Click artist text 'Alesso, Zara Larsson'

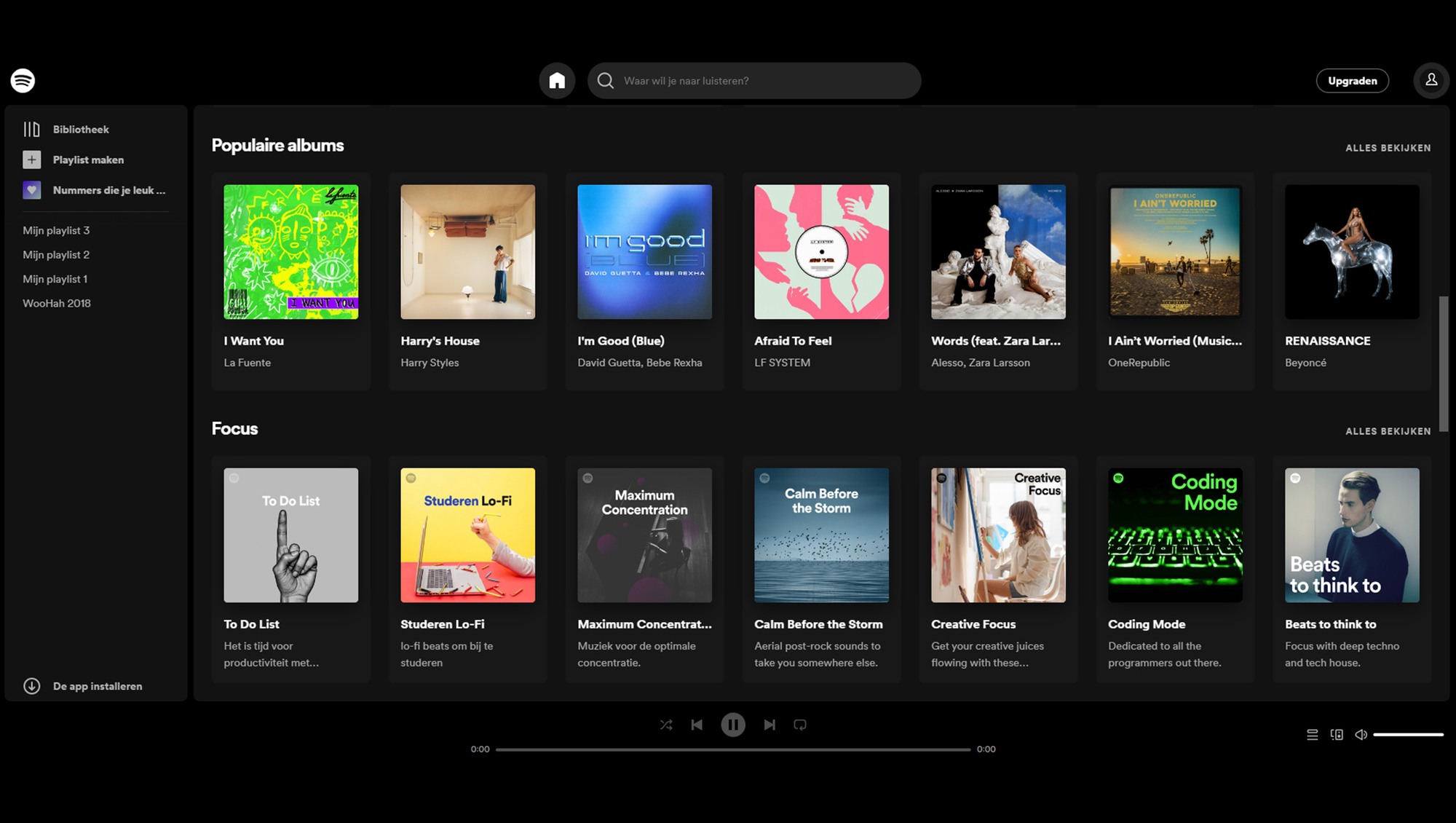[x=981, y=363]
